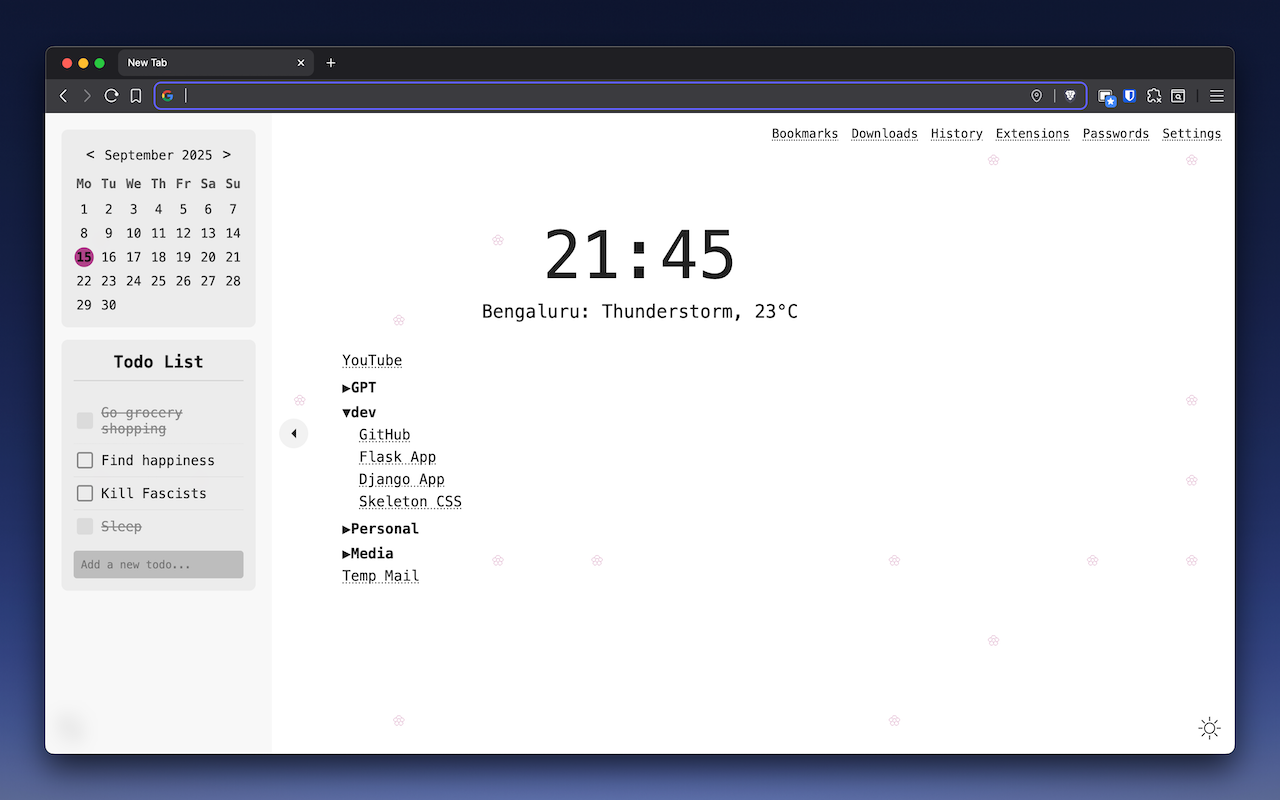Open the Settings link
1280x800 pixels.
(x=1192, y=134)
